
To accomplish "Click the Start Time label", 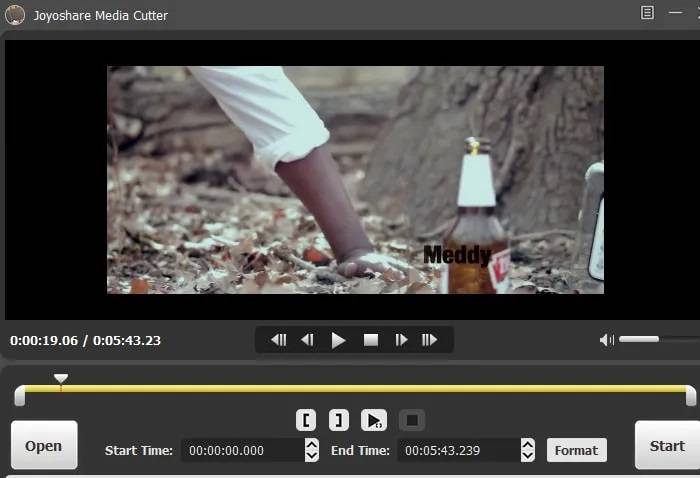I will 139,451.
